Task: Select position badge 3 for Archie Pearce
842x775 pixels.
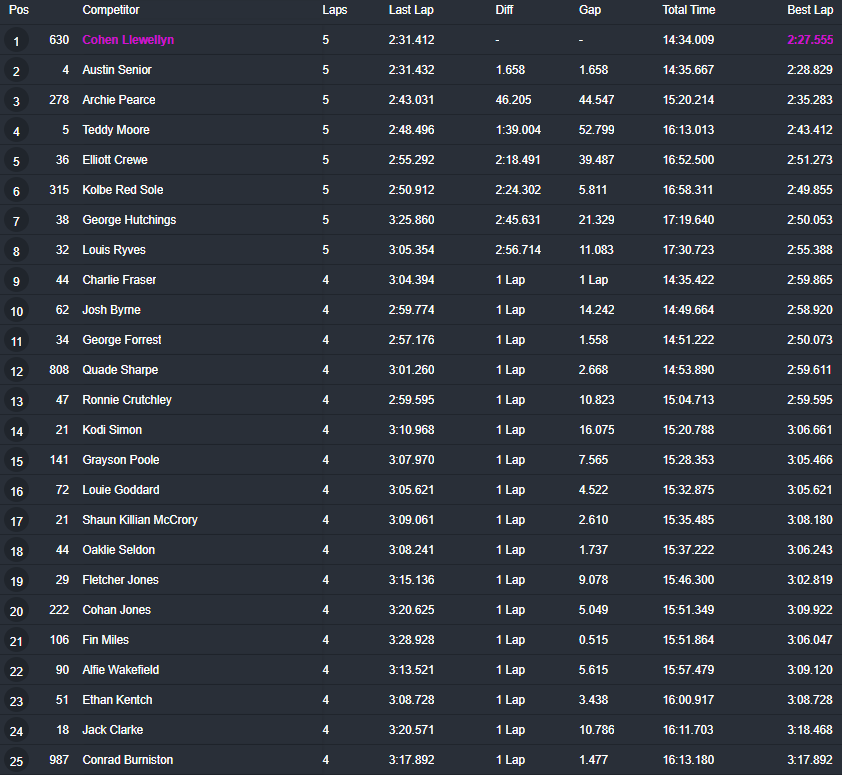Action: point(16,101)
